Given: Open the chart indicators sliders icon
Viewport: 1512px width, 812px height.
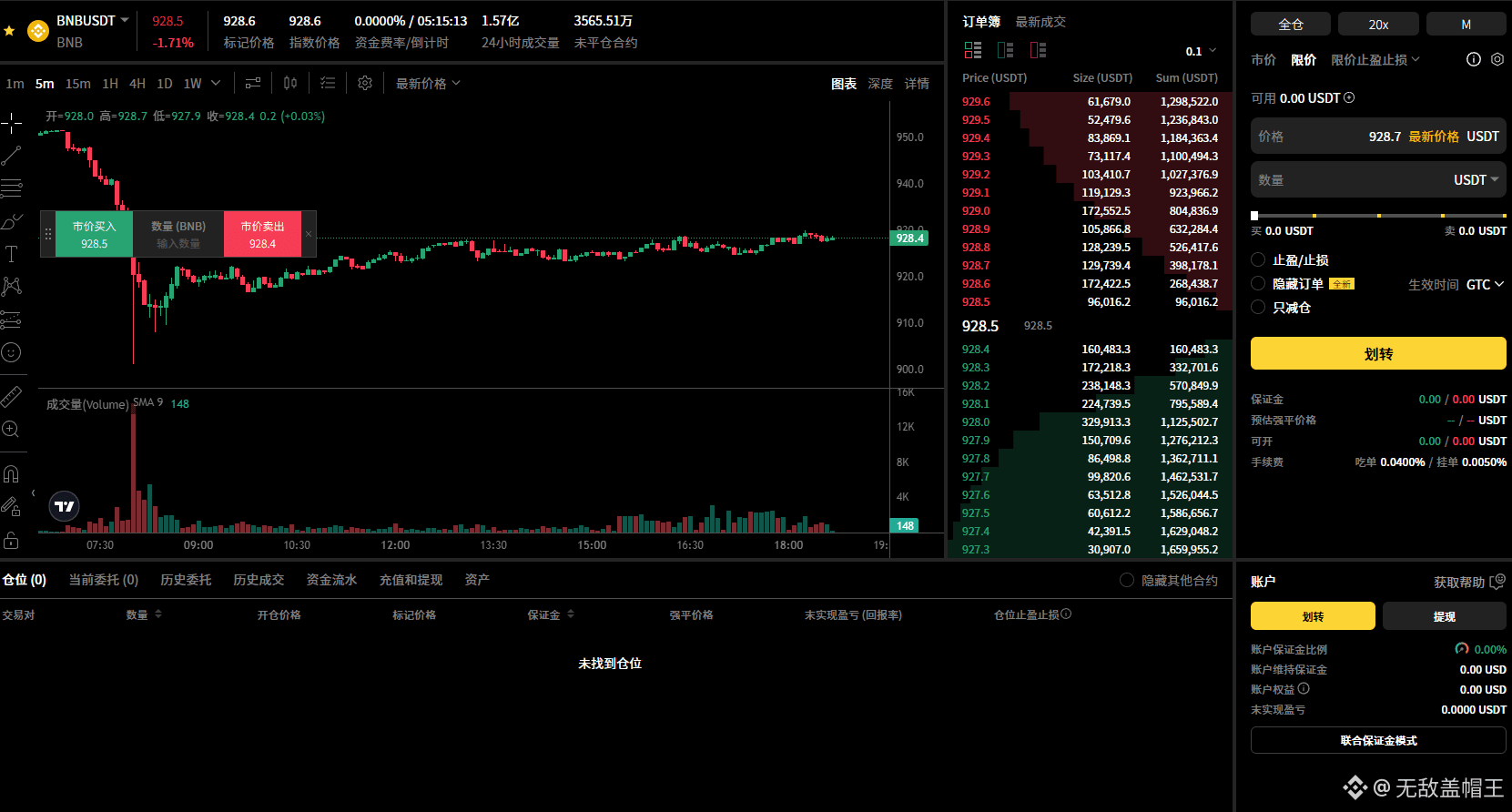Looking at the screenshot, I should click(x=253, y=83).
